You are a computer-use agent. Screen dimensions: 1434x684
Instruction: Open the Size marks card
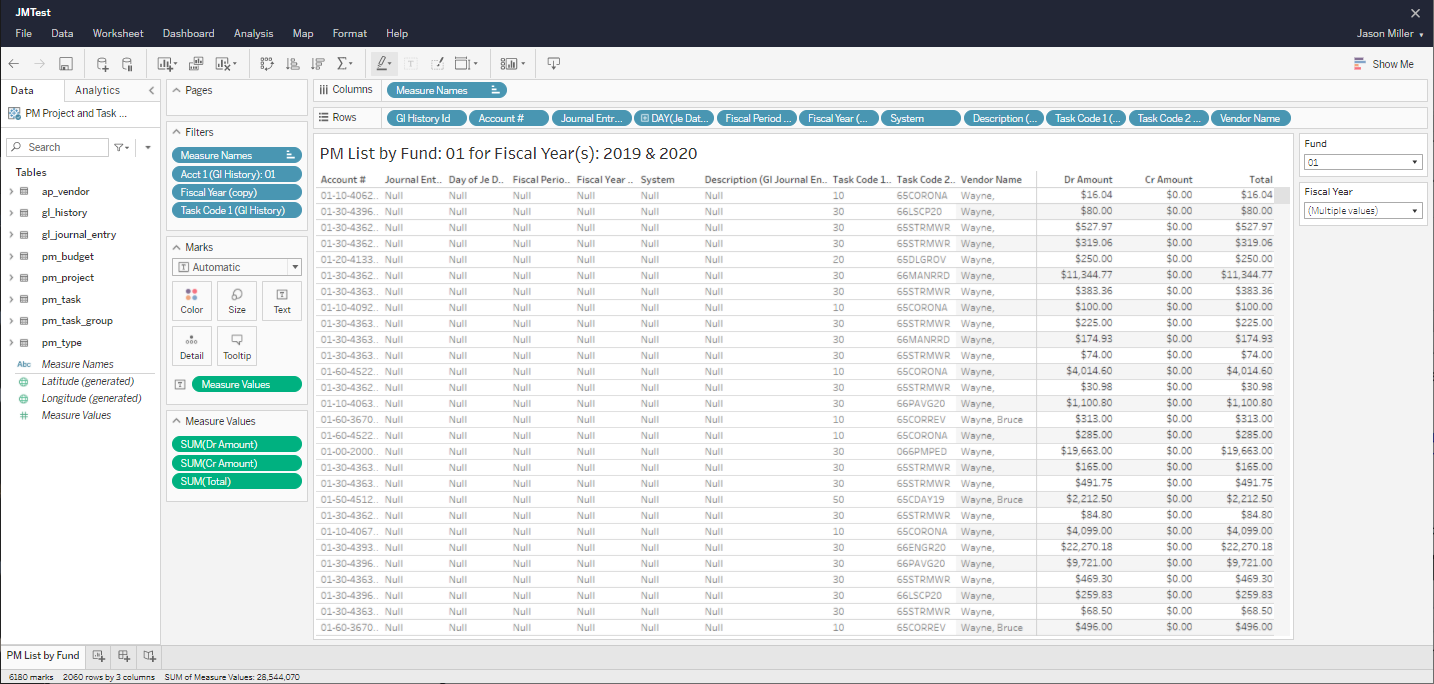[237, 301]
